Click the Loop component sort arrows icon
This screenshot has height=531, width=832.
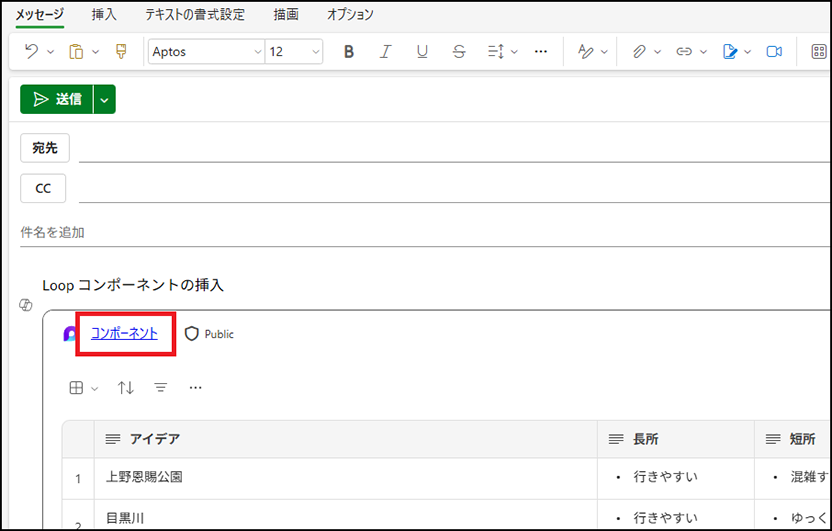tap(126, 388)
